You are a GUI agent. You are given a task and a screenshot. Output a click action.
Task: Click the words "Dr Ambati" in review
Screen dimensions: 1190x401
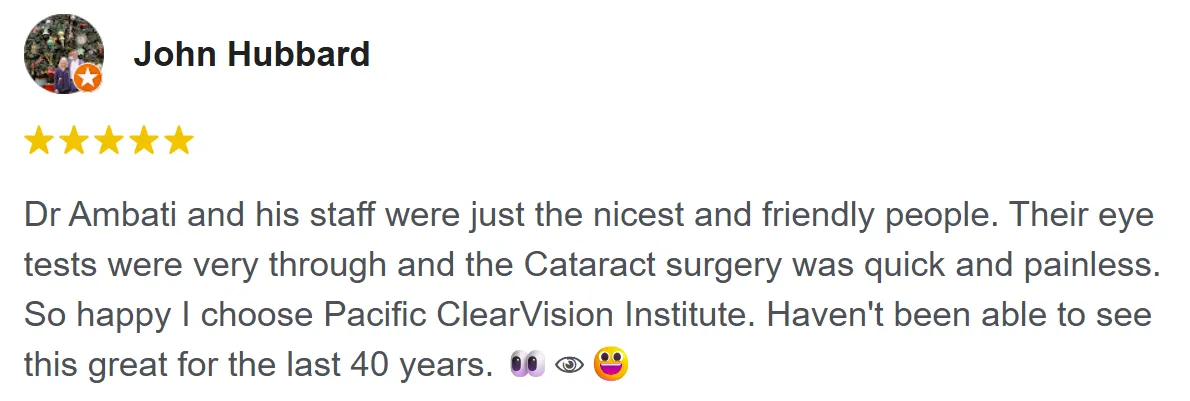101,216
